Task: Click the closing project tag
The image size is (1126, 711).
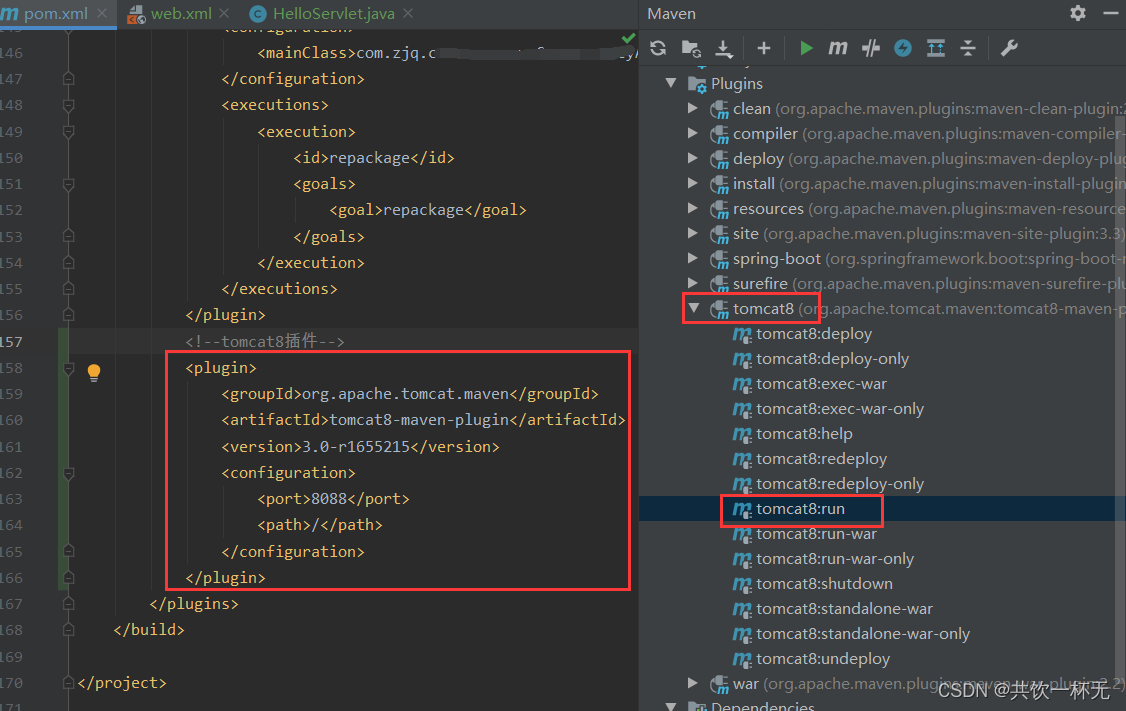Action: [x=121, y=682]
